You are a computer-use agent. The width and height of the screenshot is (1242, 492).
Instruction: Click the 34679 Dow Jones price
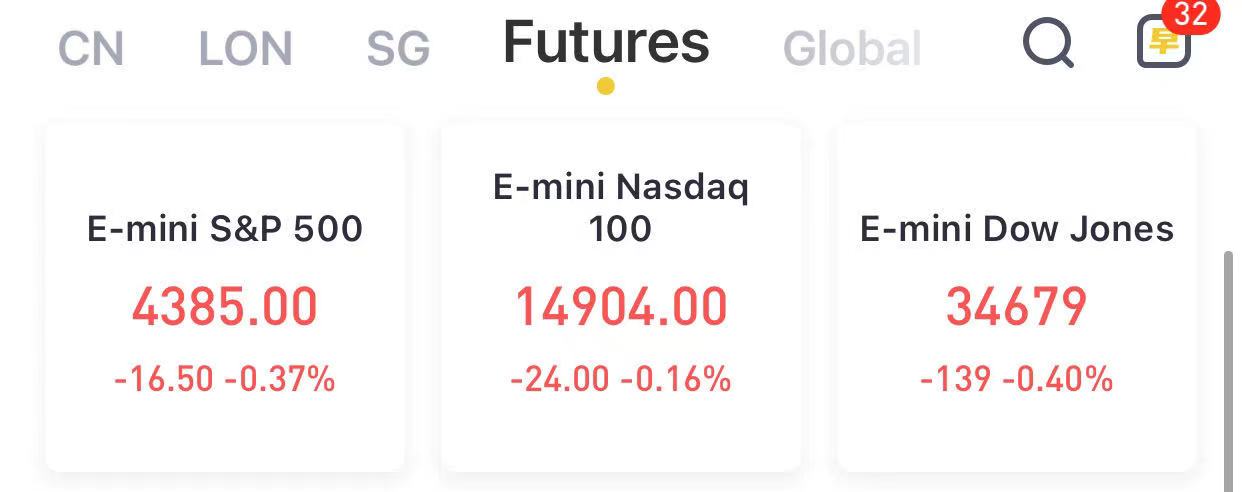(1017, 307)
